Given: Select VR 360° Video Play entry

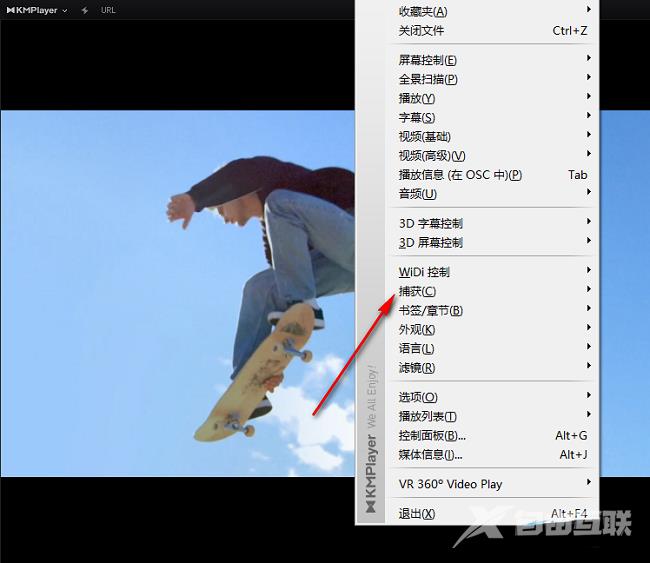Looking at the screenshot, I should pos(450,484).
